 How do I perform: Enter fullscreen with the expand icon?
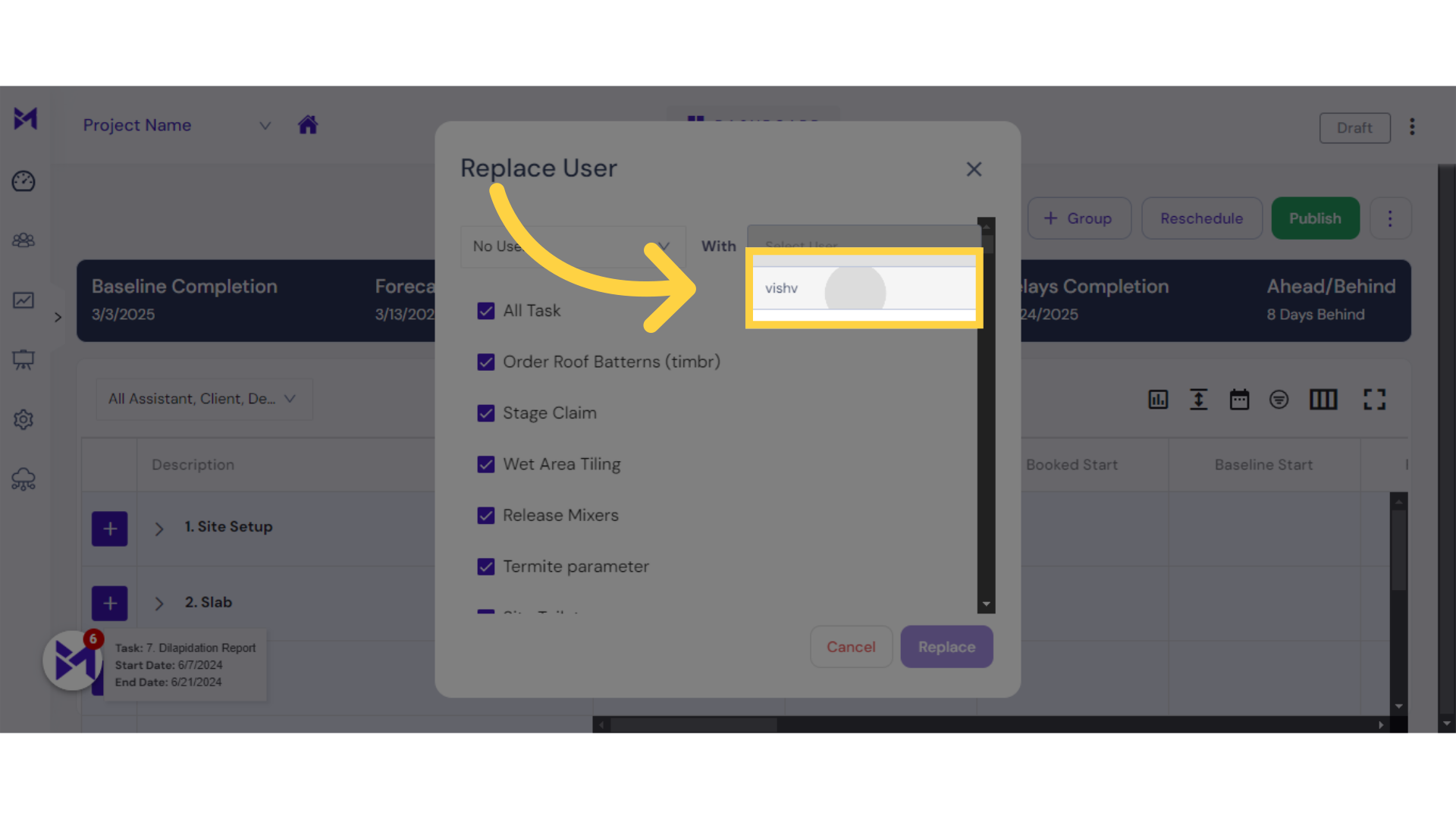click(x=1374, y=400)
